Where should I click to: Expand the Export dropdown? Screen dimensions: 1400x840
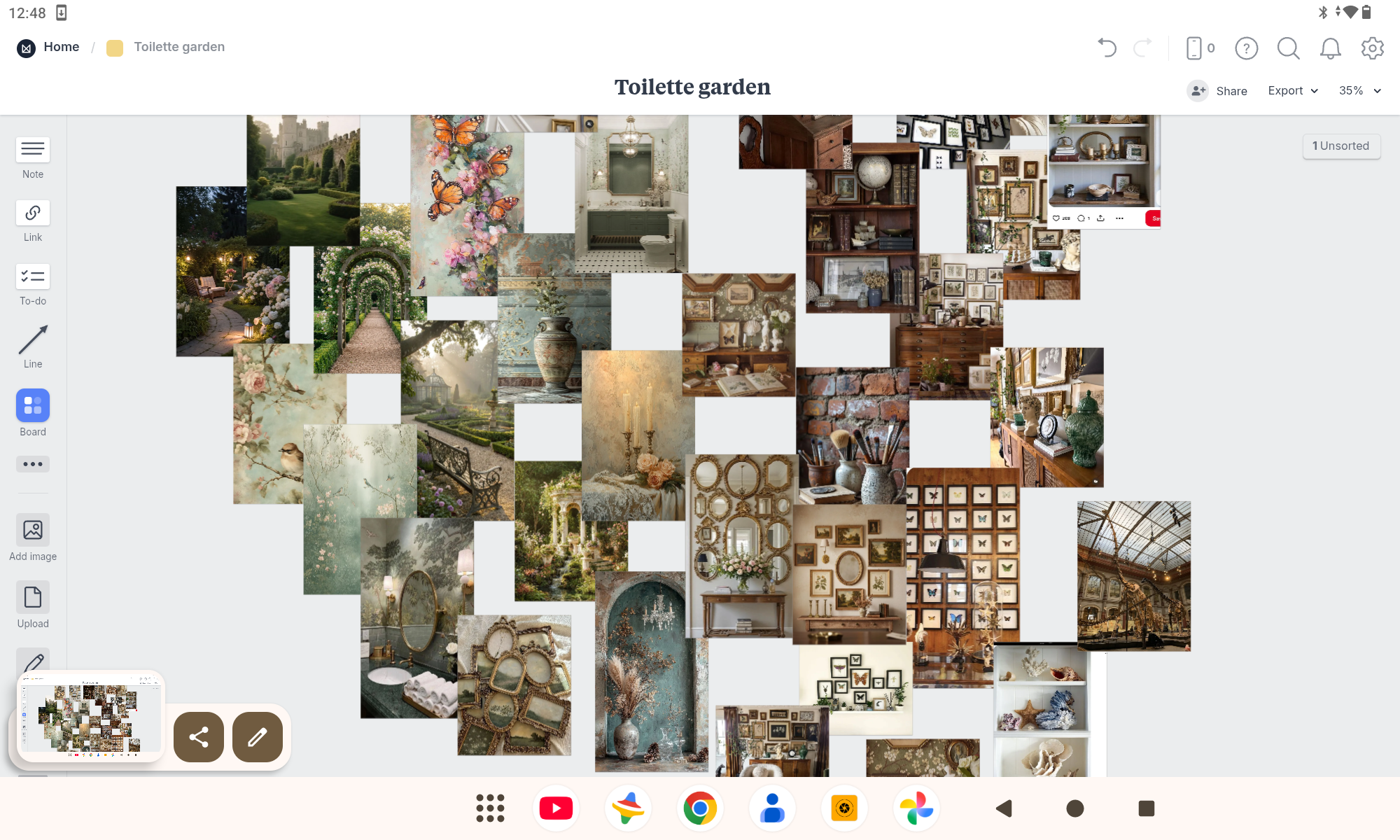(x=1293, y=91)
